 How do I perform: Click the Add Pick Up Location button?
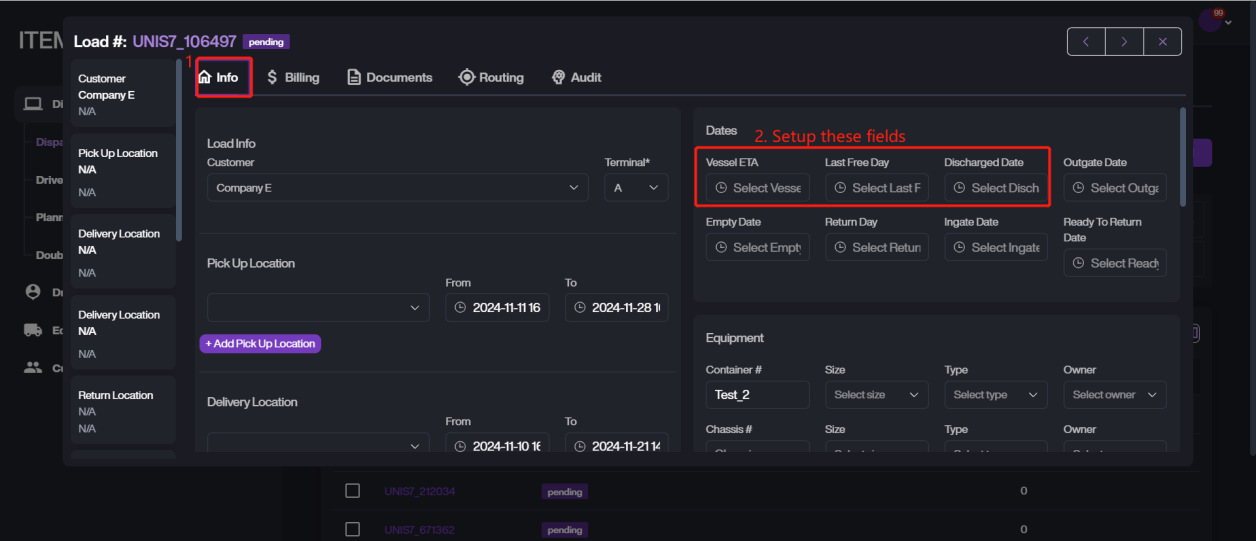point(260,343)
